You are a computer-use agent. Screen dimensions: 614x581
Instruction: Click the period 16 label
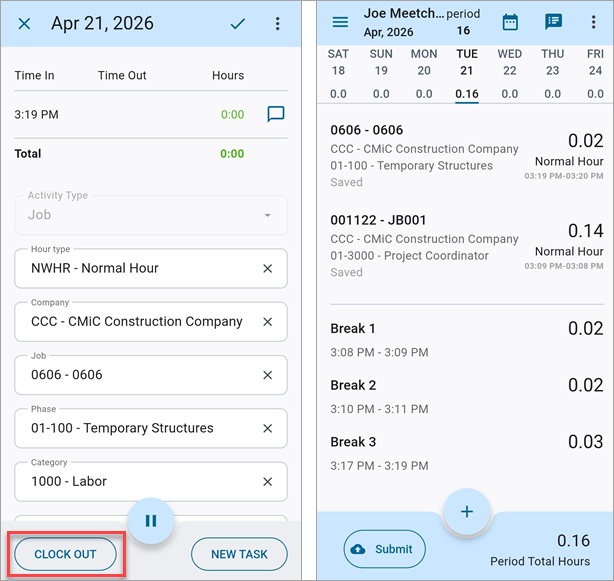pyautogui.click(x=463, y=22)
